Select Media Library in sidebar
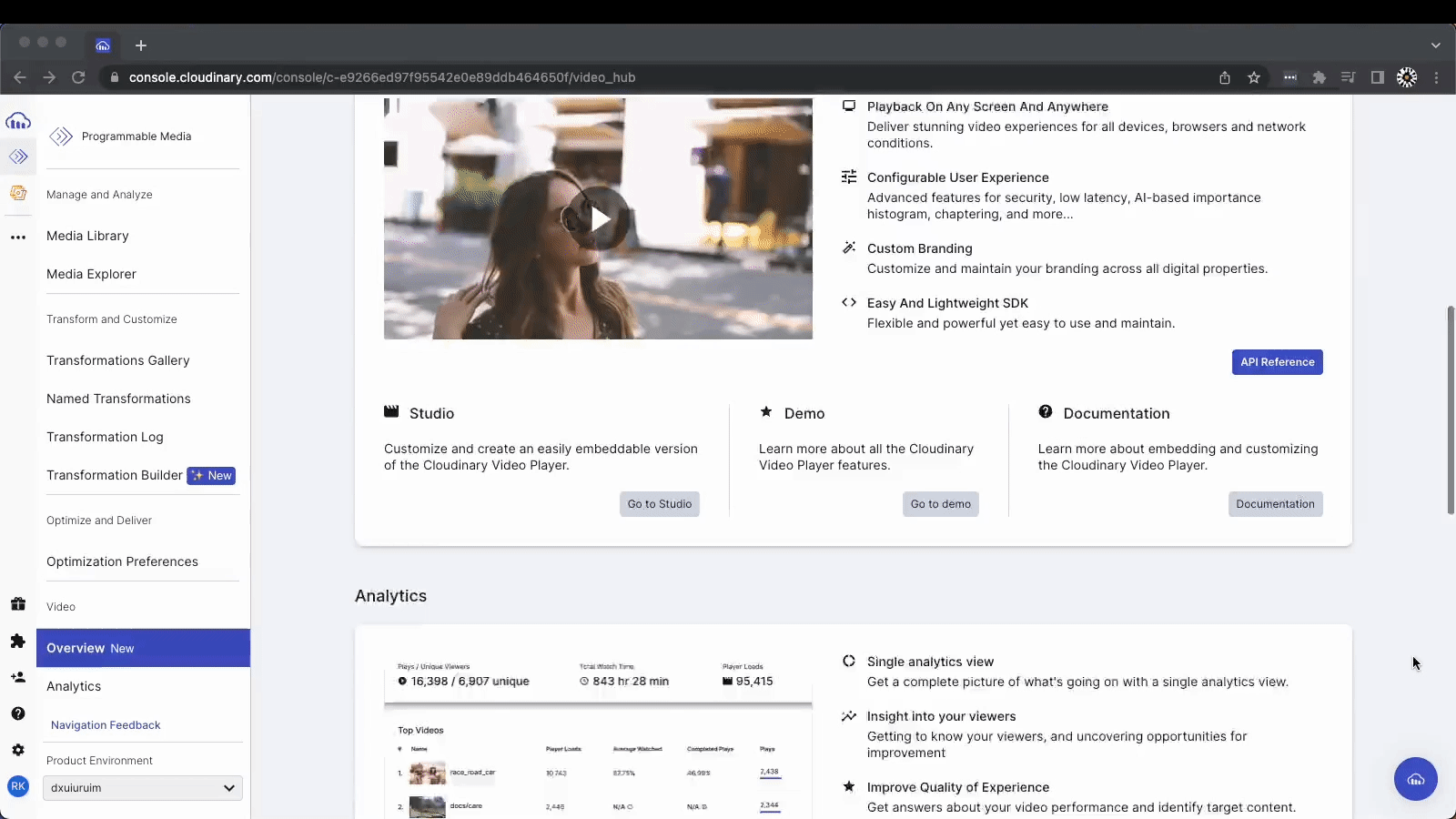Screen dimensions: 1456x819 point(87,236)
